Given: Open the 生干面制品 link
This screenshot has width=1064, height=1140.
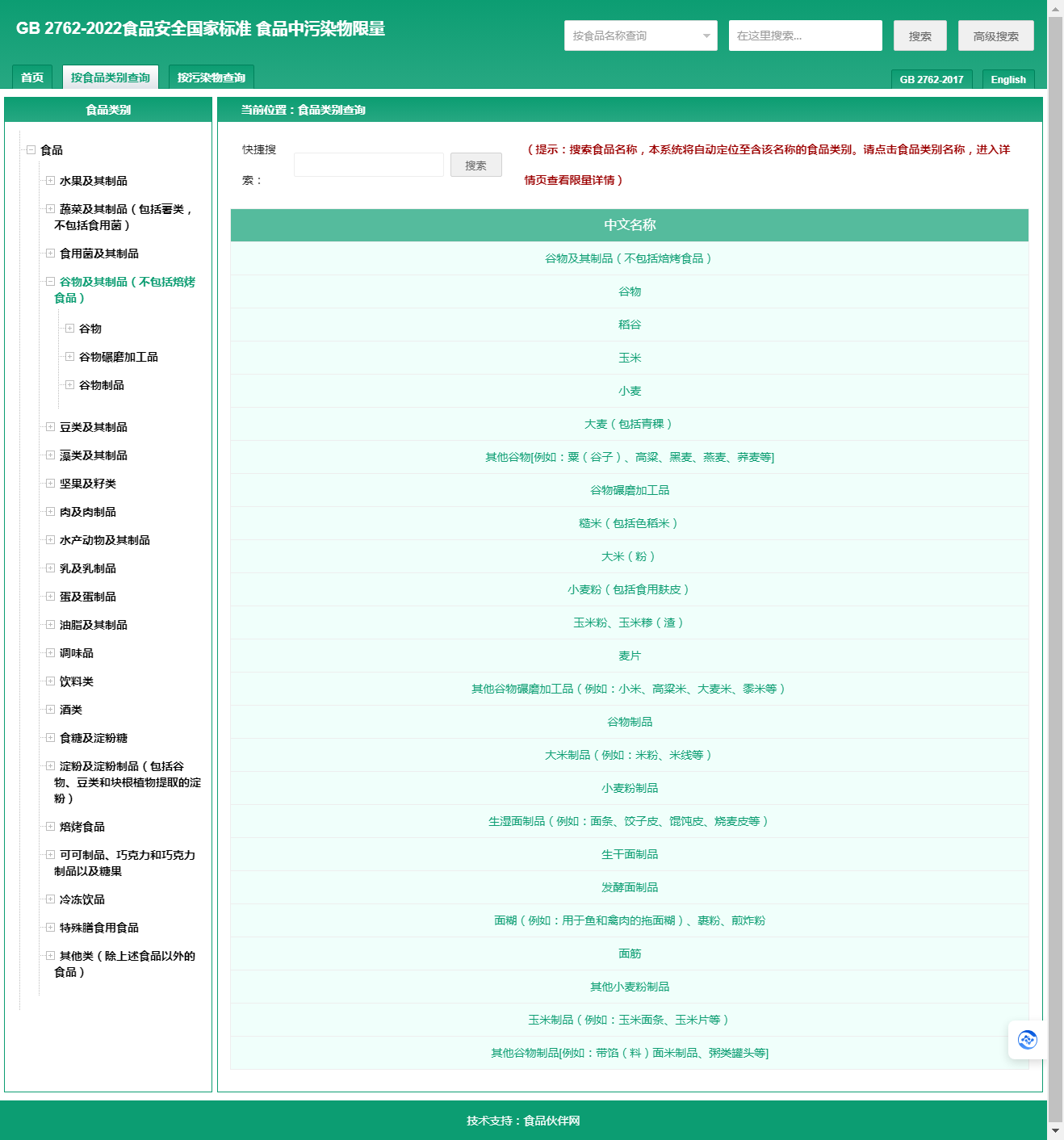Looking at the screenshot, I should pyautogui.click(x=630, y=854).
